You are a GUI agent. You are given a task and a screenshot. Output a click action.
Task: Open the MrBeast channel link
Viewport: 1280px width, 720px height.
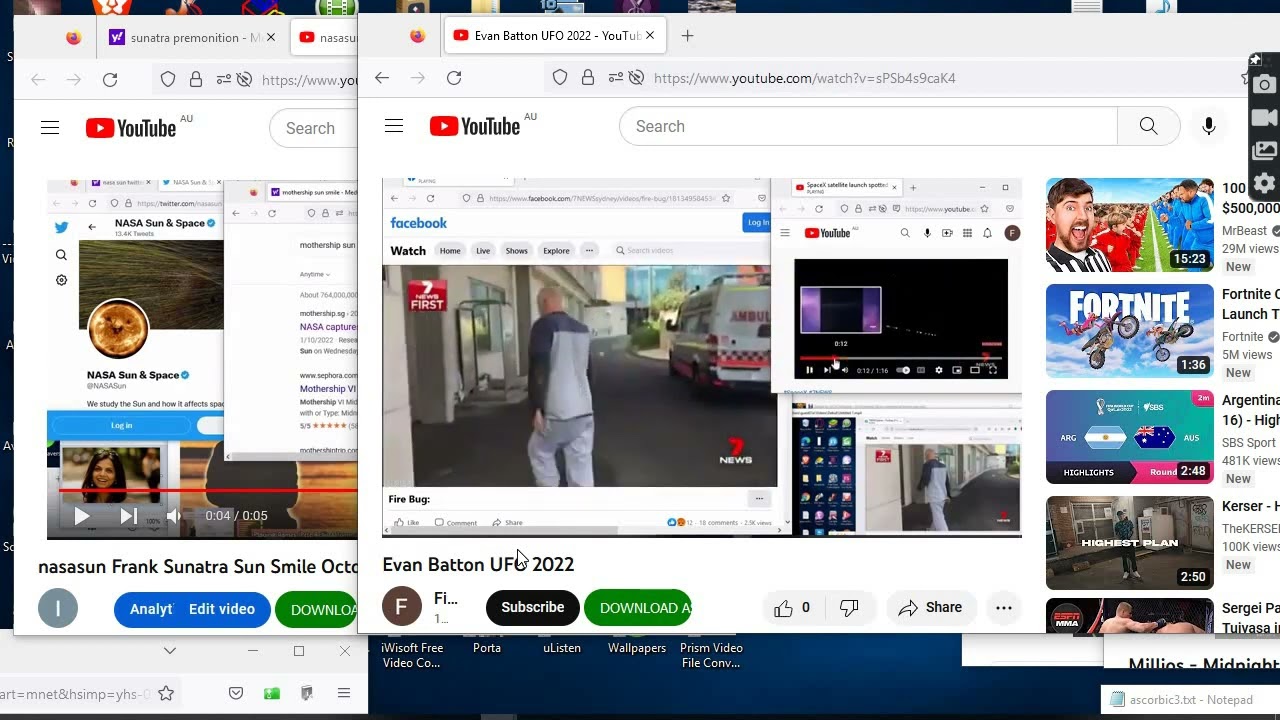[1244, 231]
